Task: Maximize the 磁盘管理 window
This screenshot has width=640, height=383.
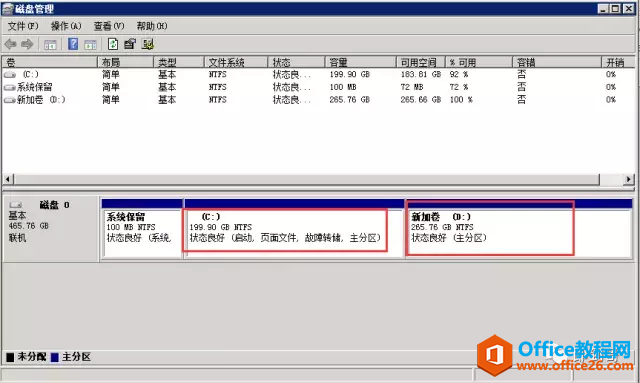Action: click(x=616, y=9)
